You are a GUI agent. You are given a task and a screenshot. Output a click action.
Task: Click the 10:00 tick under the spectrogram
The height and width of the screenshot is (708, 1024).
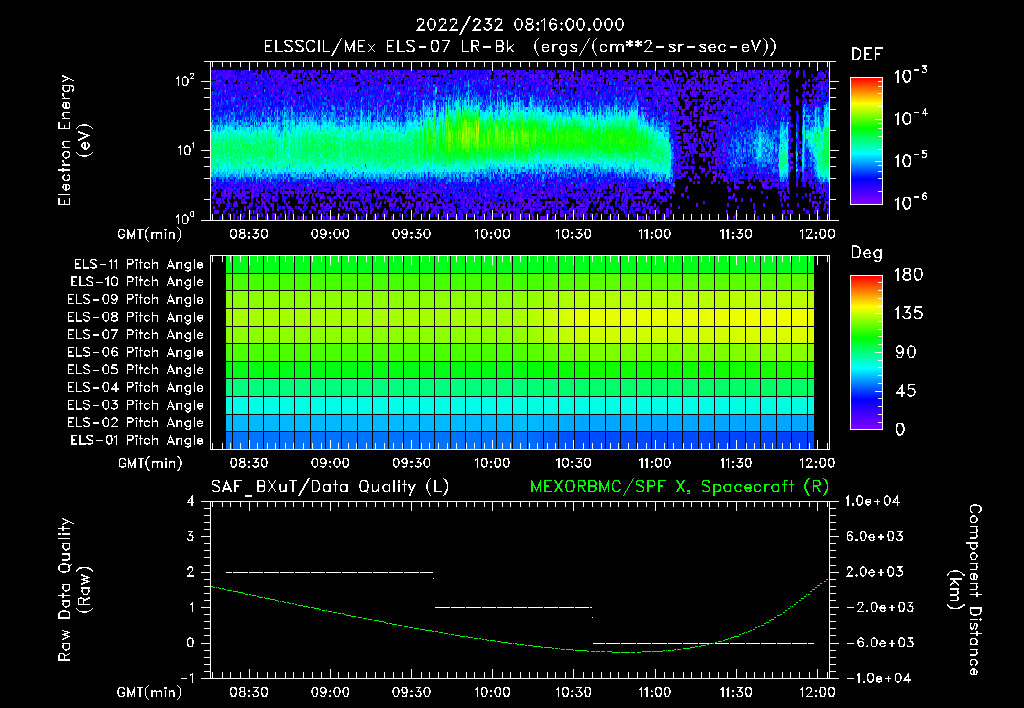[x=492, y=233]
